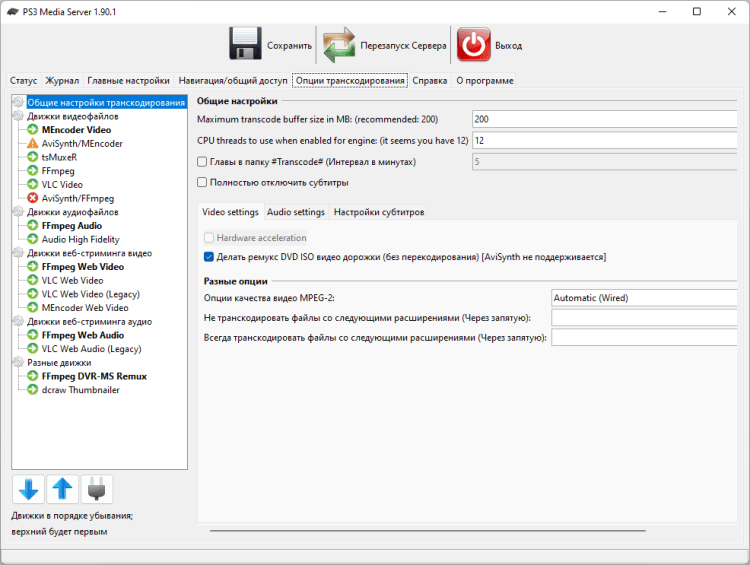Click the orange warning icon beside AviSynth/MEncoder
The image size is (750, 565).
click(x=33, y=144)
